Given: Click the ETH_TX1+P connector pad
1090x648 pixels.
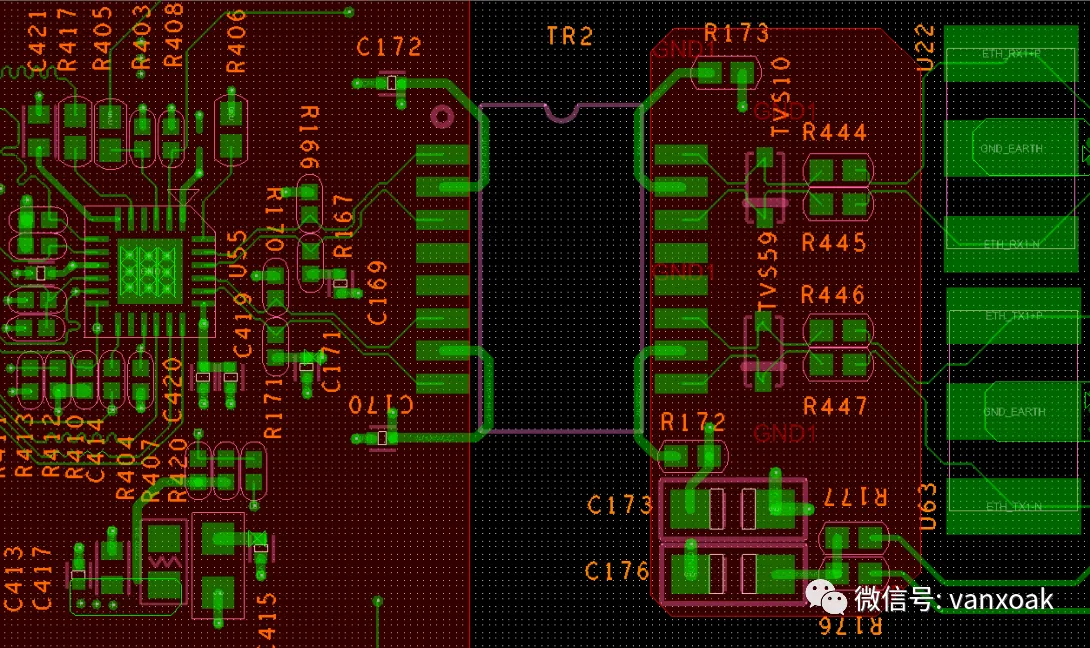Looking at the screenshot, I should 1014,316.
